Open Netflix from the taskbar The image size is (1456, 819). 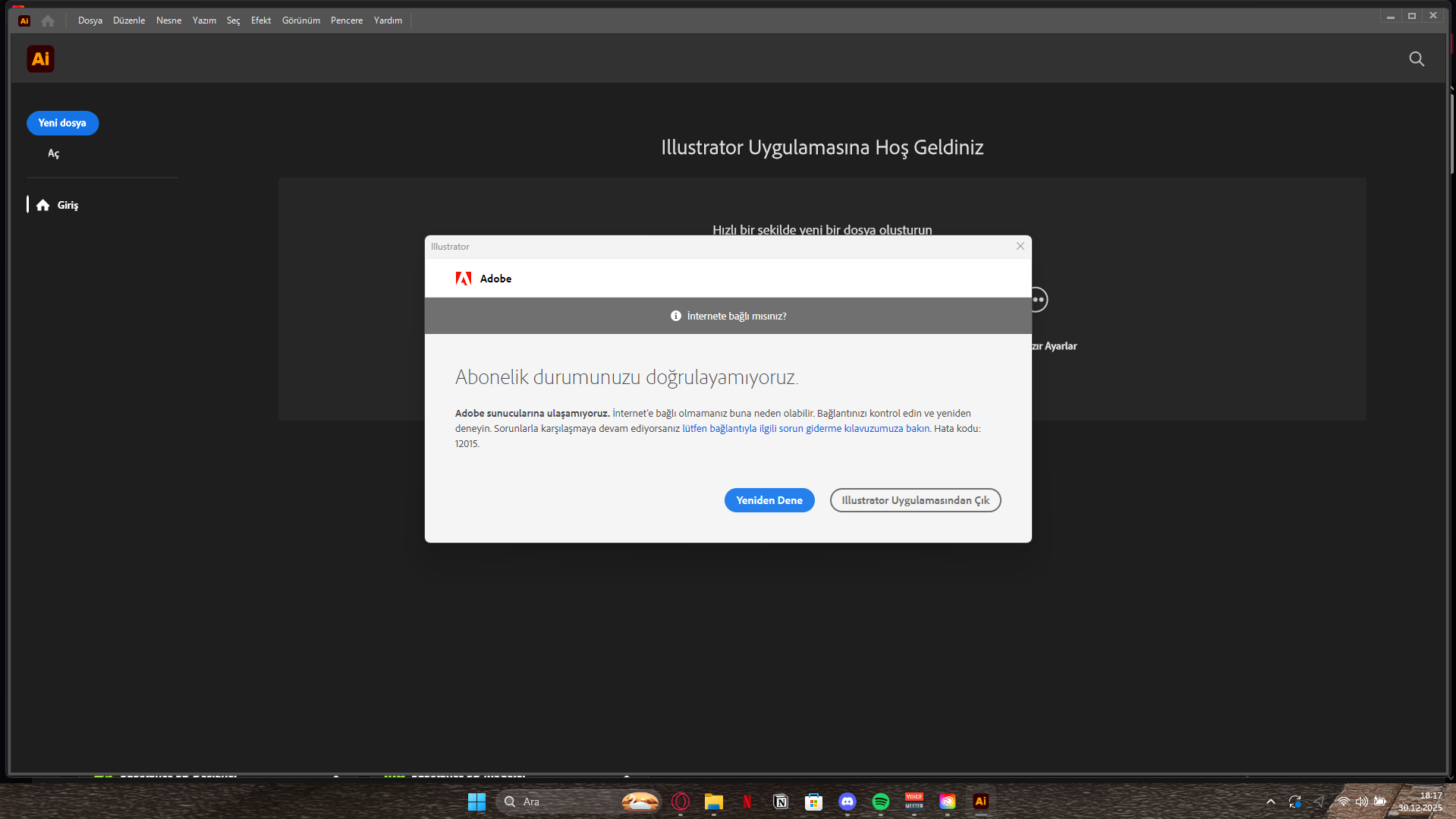(x=747, y=802)
